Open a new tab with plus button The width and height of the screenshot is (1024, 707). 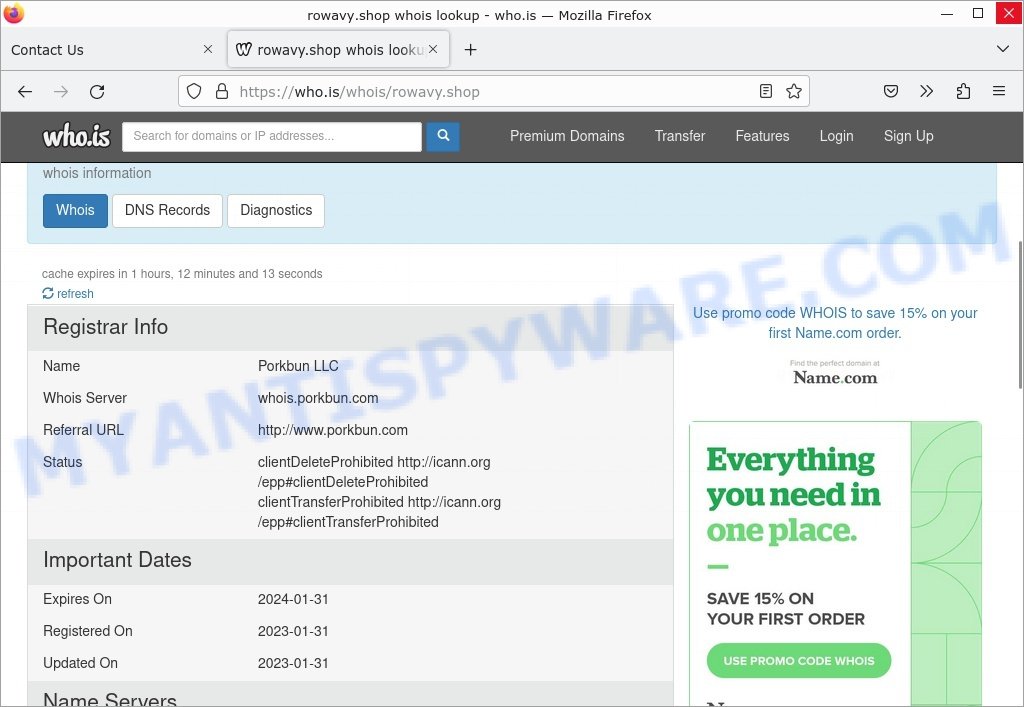(470, 50)
